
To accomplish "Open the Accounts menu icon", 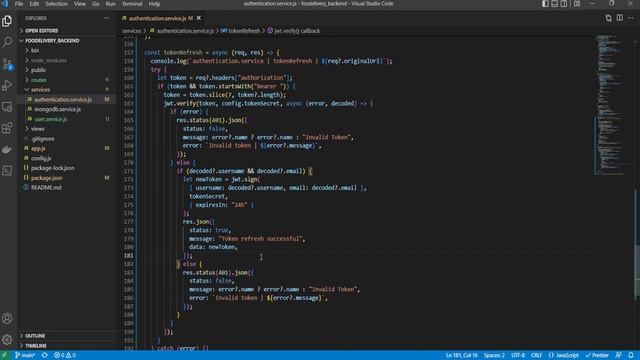I will (x=7, y=318).
